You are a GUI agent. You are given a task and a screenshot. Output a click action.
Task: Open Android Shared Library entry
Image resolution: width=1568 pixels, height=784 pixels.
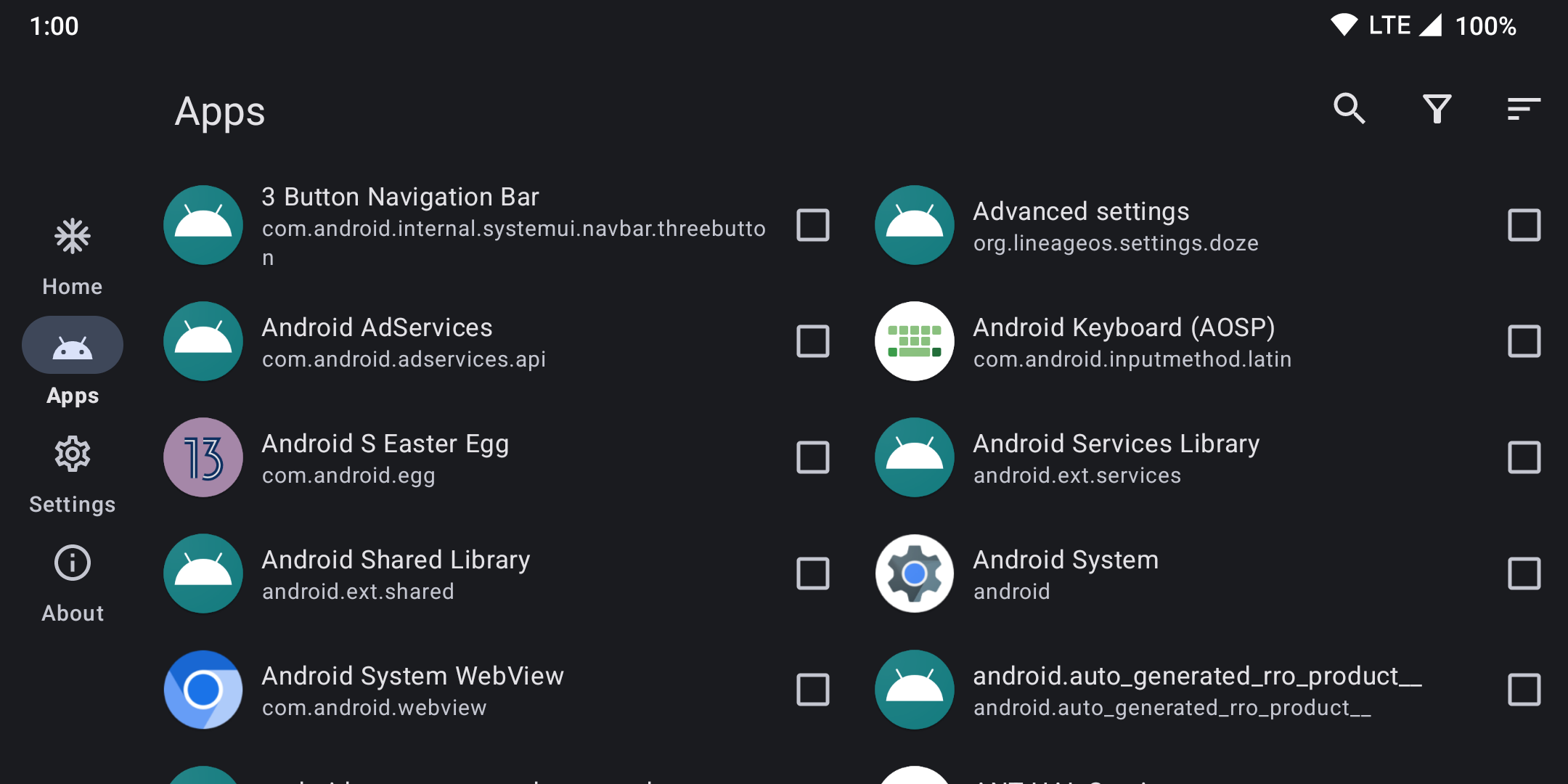click(x=396, y=573)
